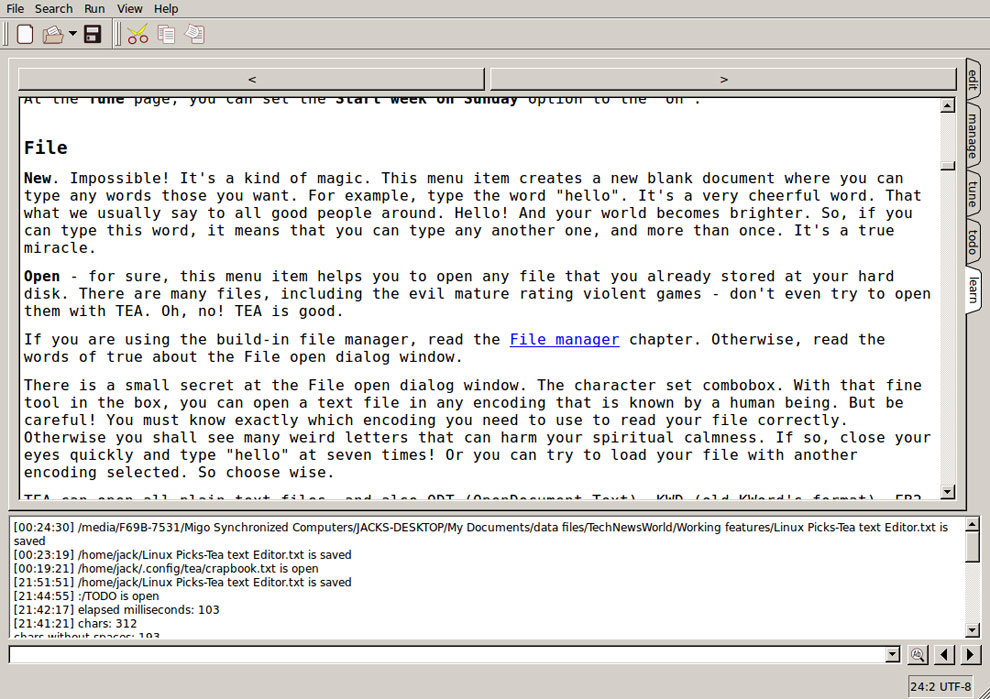Open the Help menu
The height and width of the screenshot is (699, 990).
(x=166, y=9)
